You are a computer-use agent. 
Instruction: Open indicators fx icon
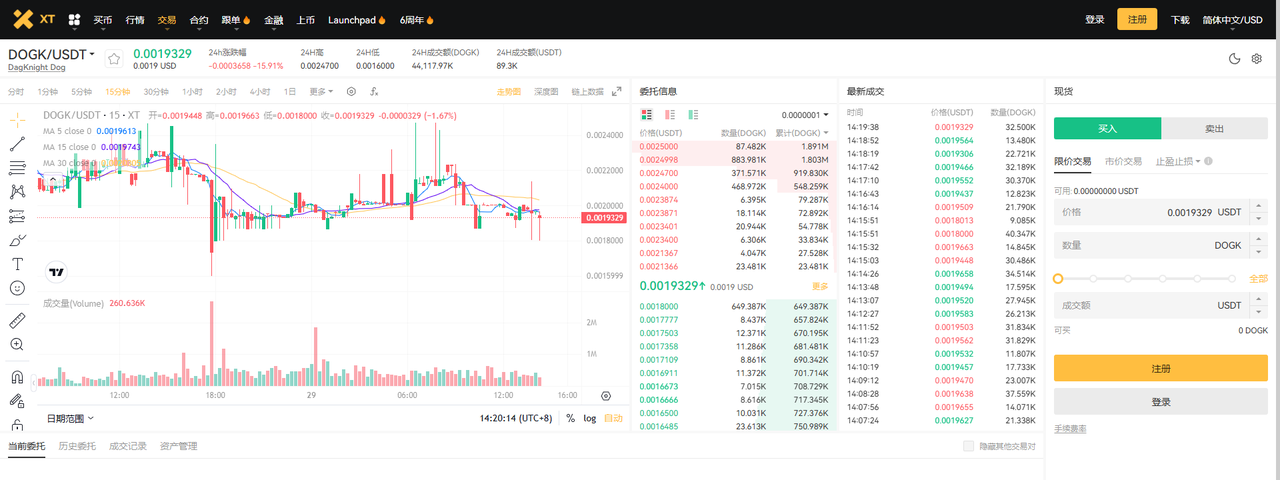click(374, 91)
